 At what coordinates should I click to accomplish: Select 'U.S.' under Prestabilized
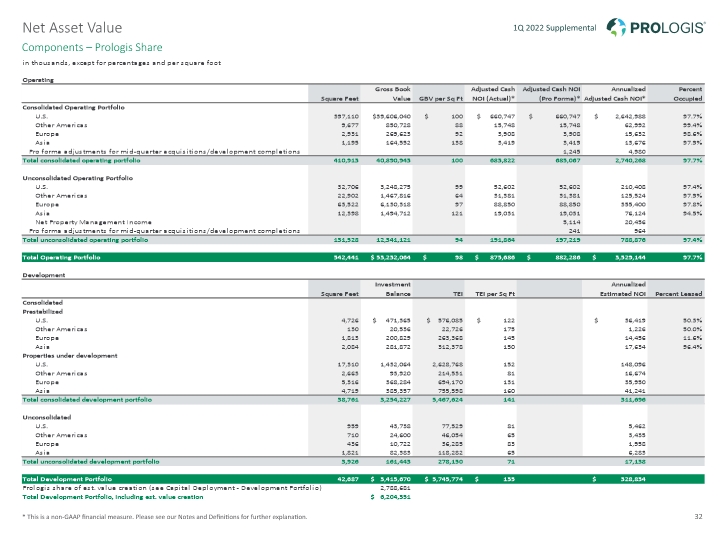[41, 321]
